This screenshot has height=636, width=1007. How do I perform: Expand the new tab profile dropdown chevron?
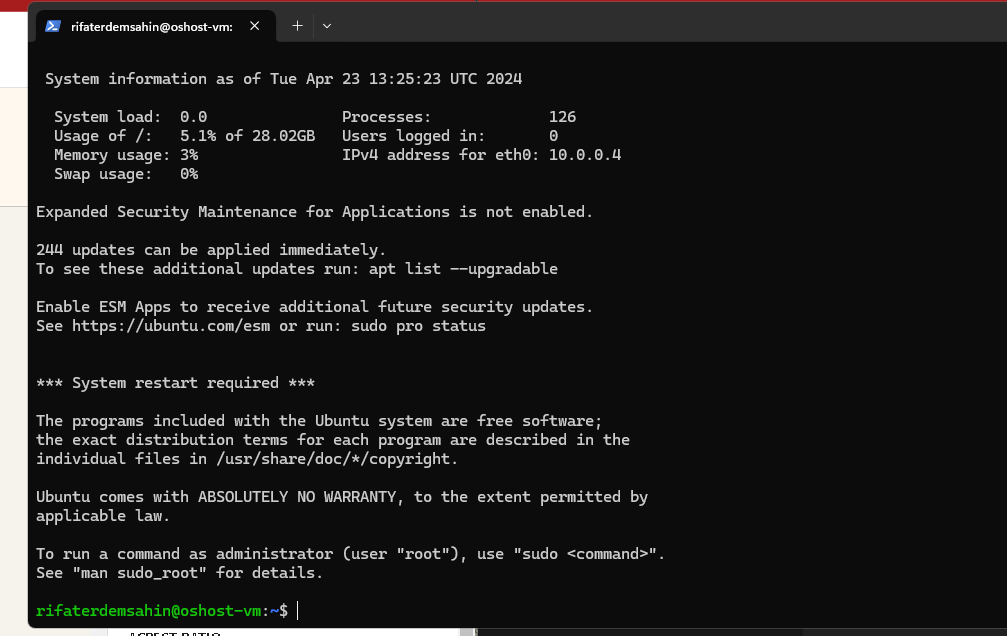click(x=327, y=26)
